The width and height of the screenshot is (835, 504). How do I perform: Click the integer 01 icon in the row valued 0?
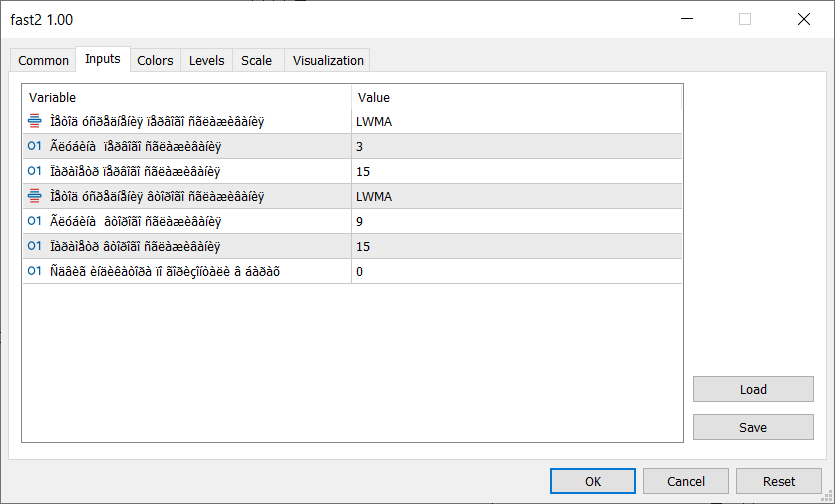35,271
